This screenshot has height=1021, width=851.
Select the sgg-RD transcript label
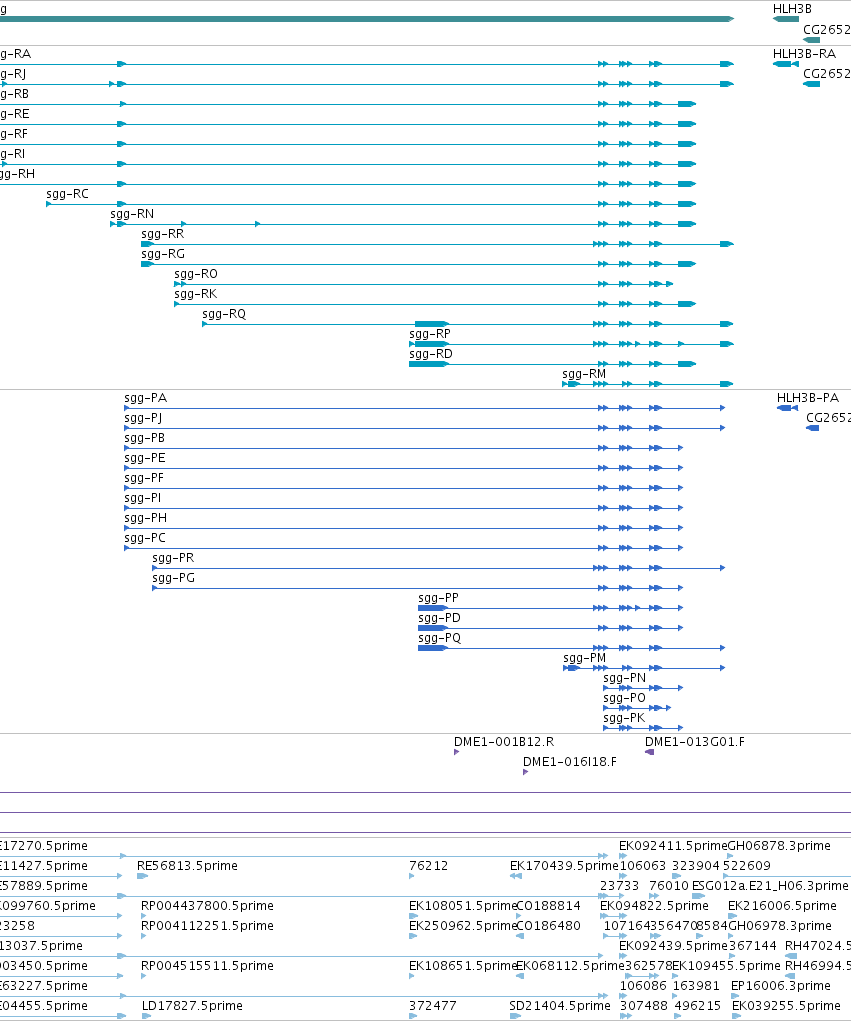tap(430, 354)
